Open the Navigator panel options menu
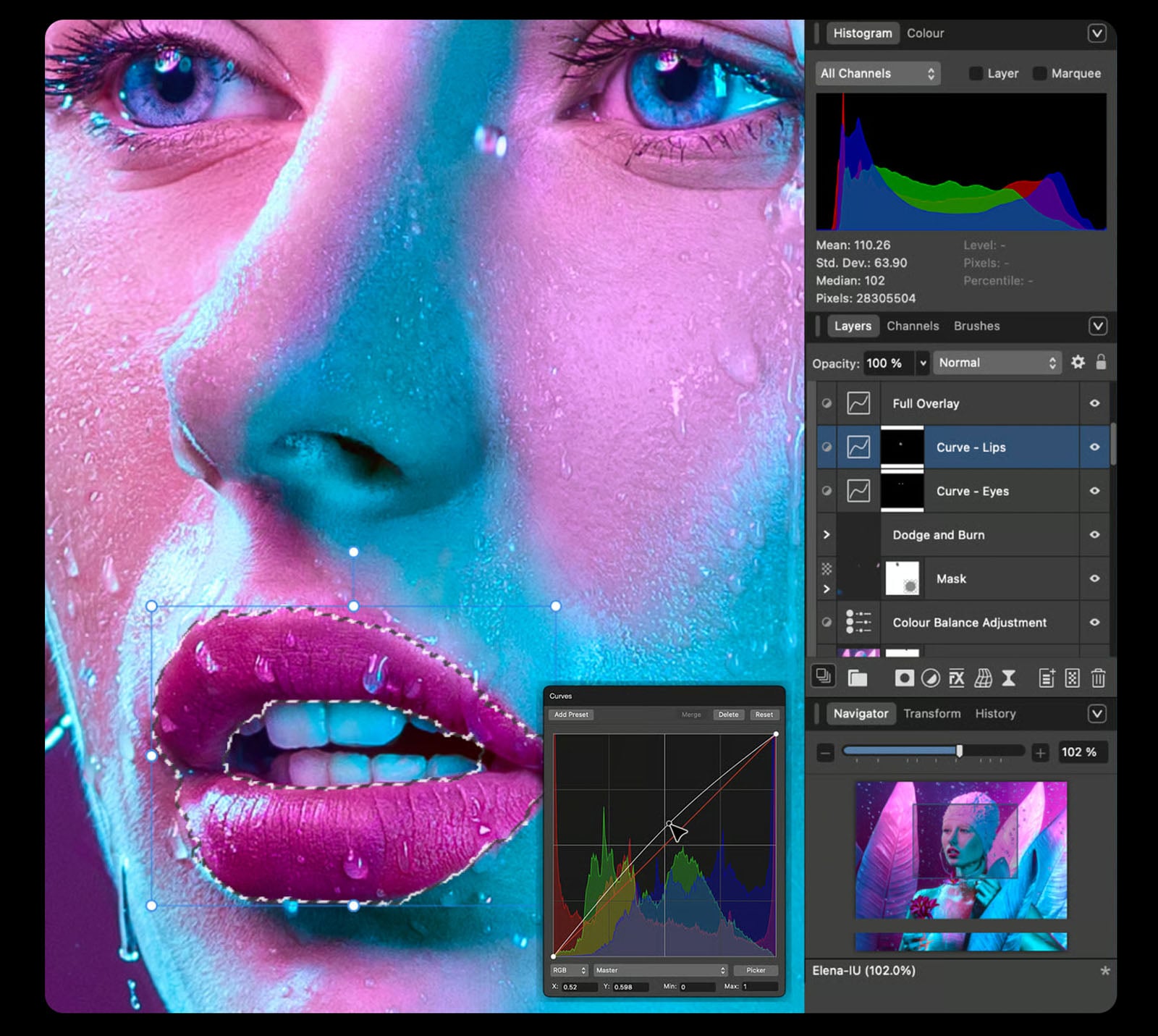The height and width of the screenshot is (1036, 1158). (x=1097, y=714)
